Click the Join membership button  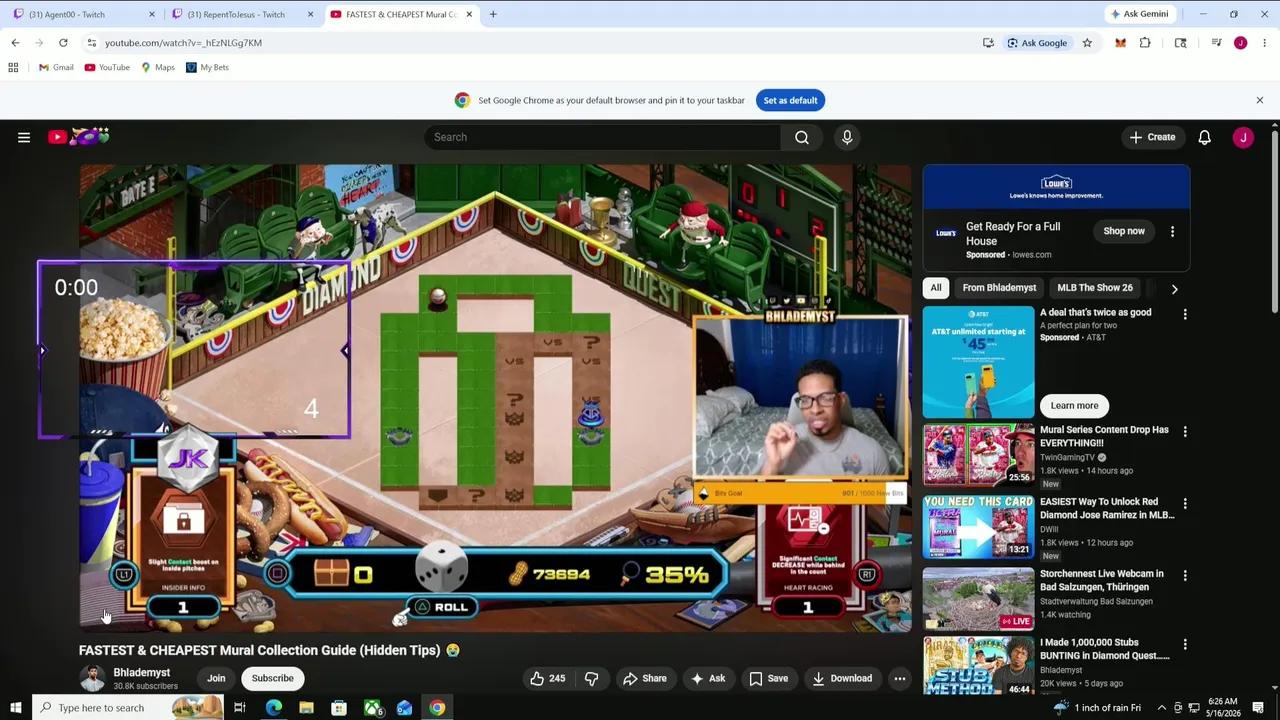coord(216,678)
